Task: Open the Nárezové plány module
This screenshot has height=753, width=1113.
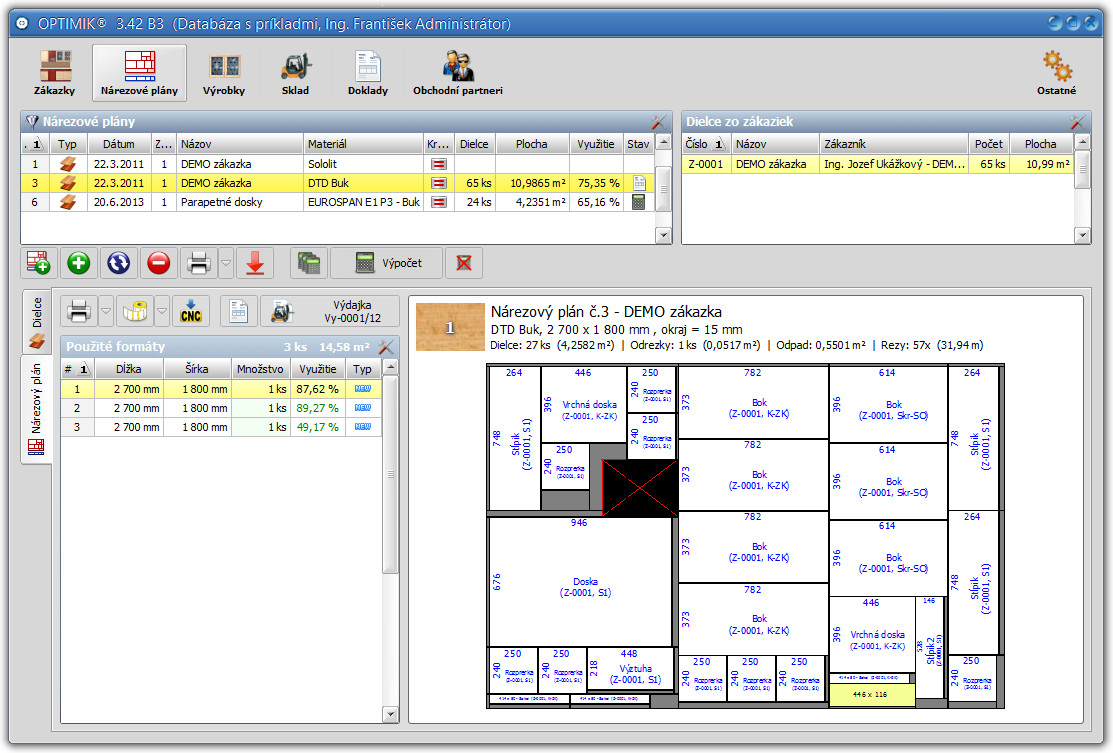Action: pos(139,73)
